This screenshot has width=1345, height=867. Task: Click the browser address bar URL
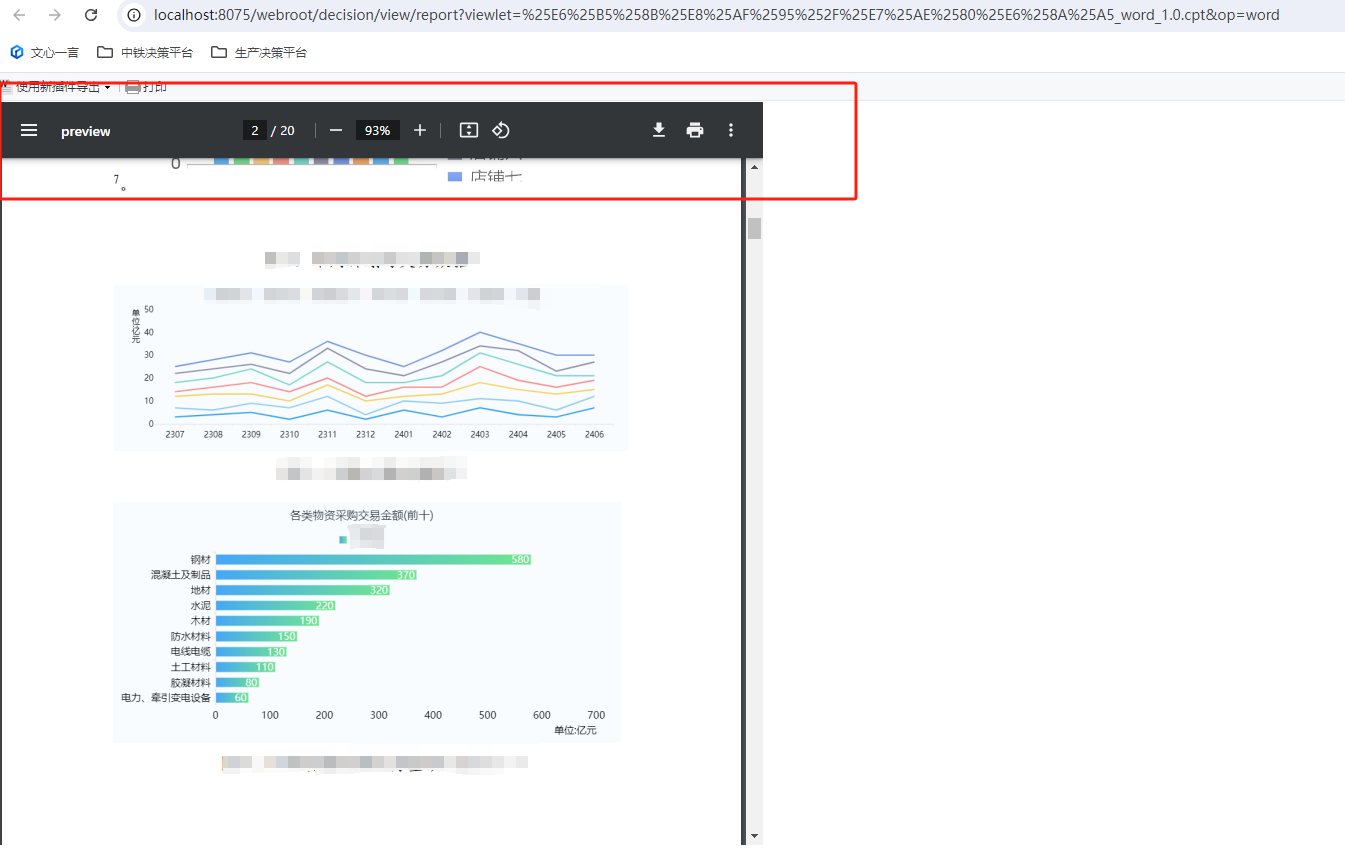click(717, 15)
